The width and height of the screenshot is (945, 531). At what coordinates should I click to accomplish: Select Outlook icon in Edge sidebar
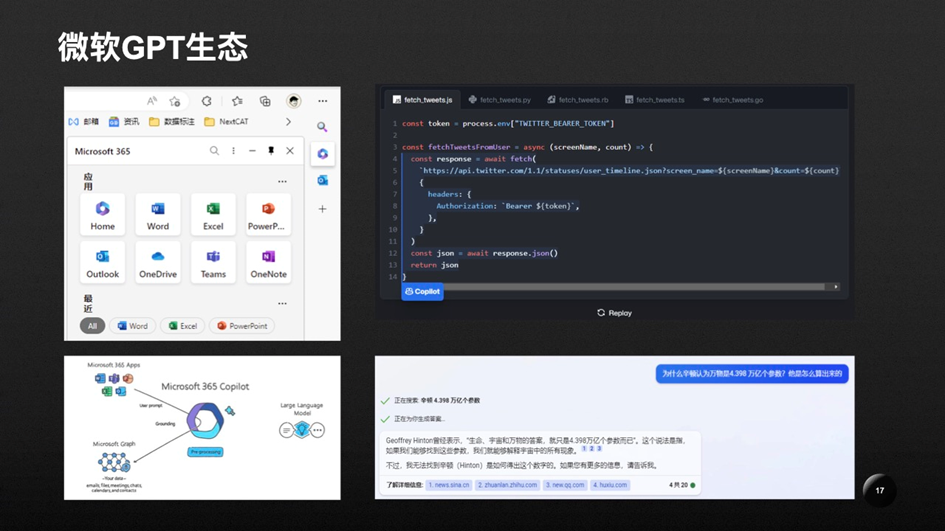[x=322, y=180]
